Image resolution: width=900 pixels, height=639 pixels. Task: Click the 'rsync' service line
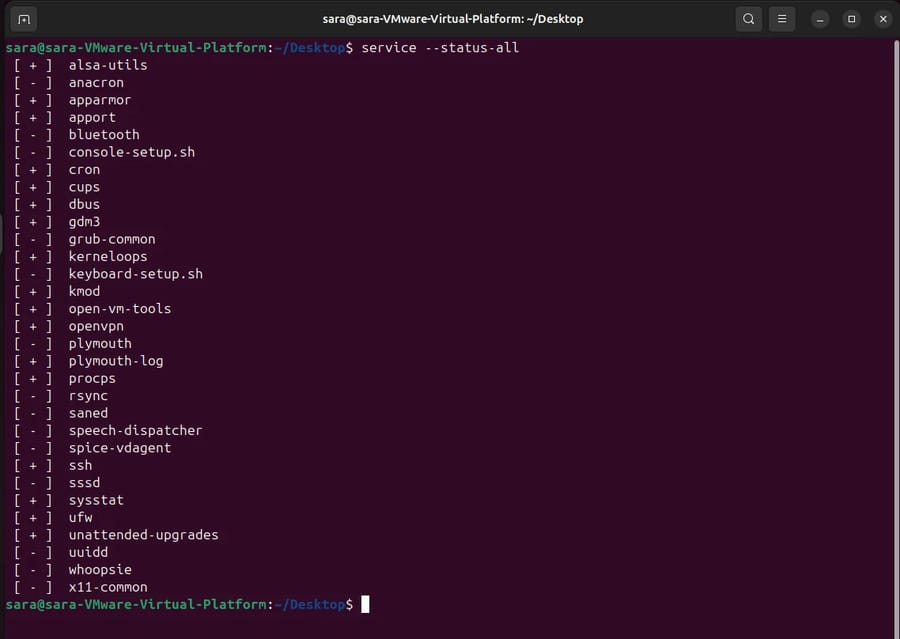pyautogui.click(x=61, y=396)
